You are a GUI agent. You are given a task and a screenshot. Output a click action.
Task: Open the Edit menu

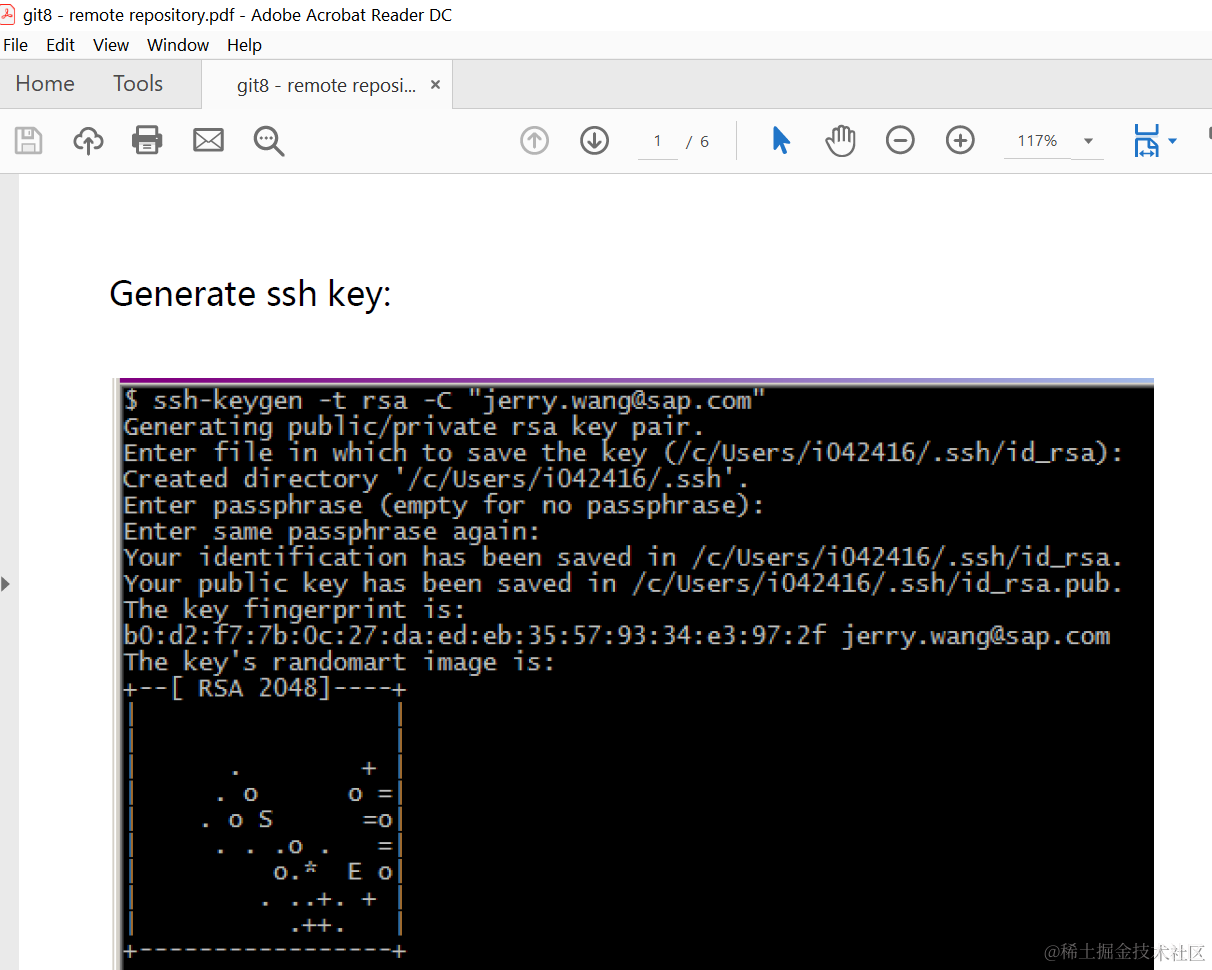60,45
